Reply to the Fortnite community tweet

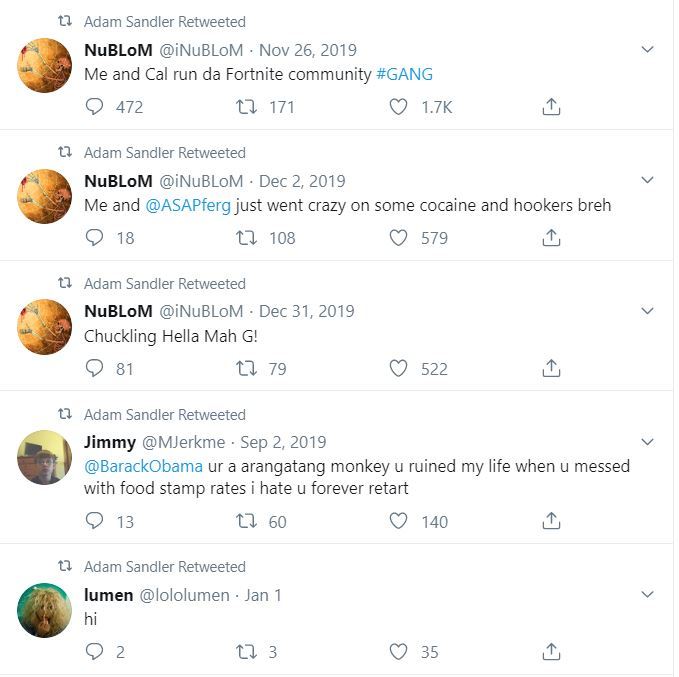point(95,107)
